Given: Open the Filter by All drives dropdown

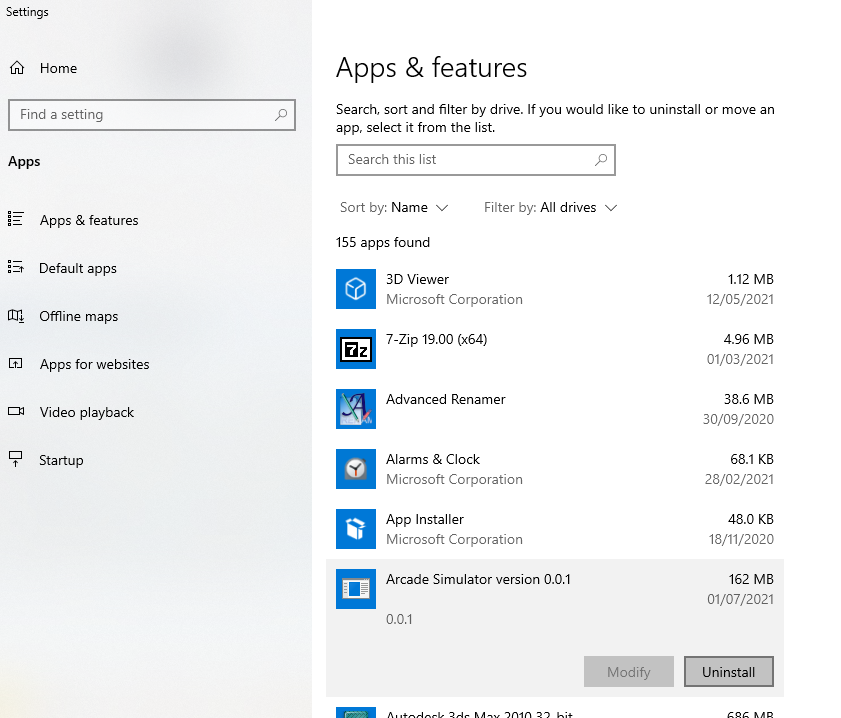Looking at the screenshot, I should pos(550,208).
